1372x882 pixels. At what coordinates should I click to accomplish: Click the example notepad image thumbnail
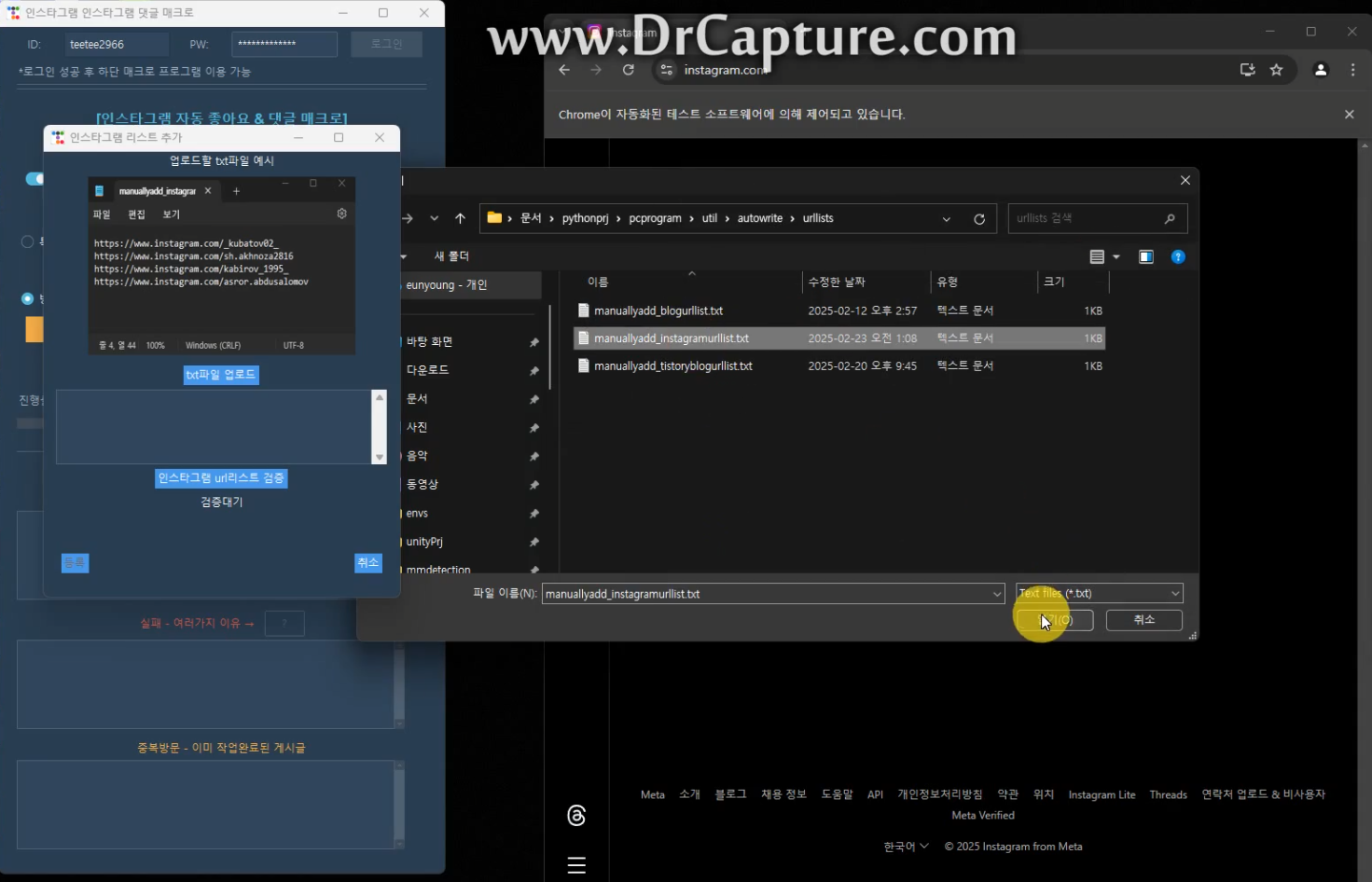click(222, 266)
